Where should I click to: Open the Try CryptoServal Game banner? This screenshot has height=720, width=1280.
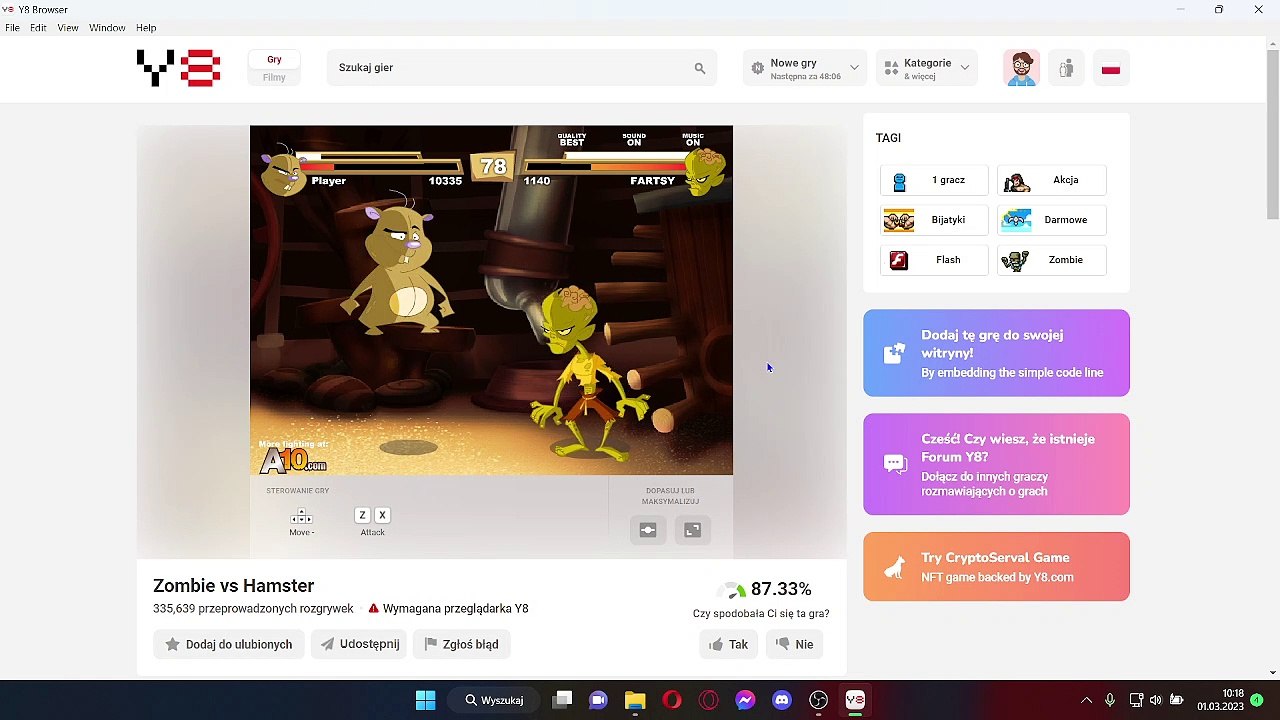click(x=996, y=567)
